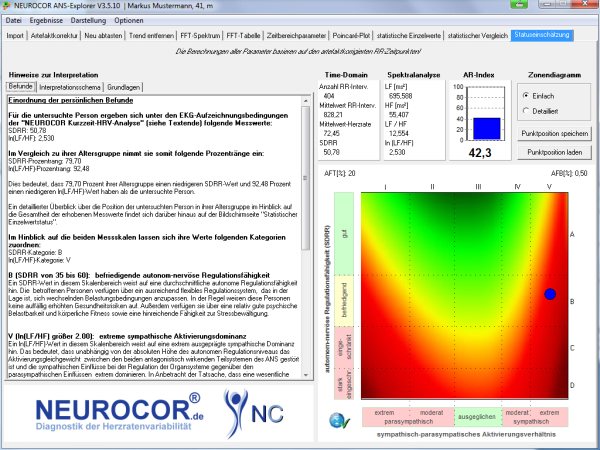Click scroll up arrow in Befunde text panel
Viewport: 600px width, 450px height.
[305, 101]
